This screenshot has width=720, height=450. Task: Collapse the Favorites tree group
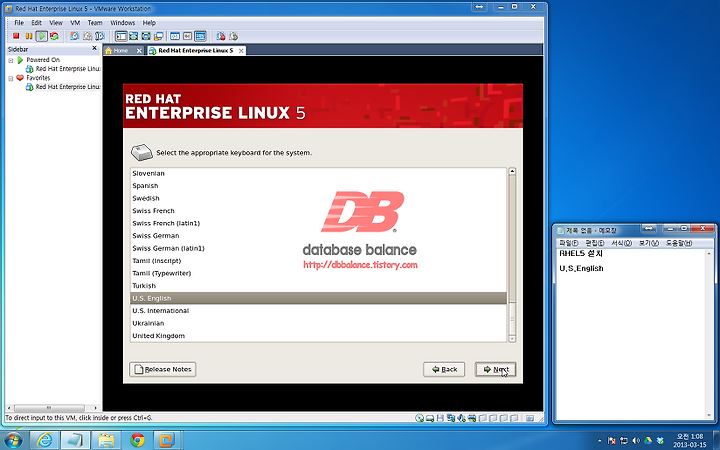(11, 79)
